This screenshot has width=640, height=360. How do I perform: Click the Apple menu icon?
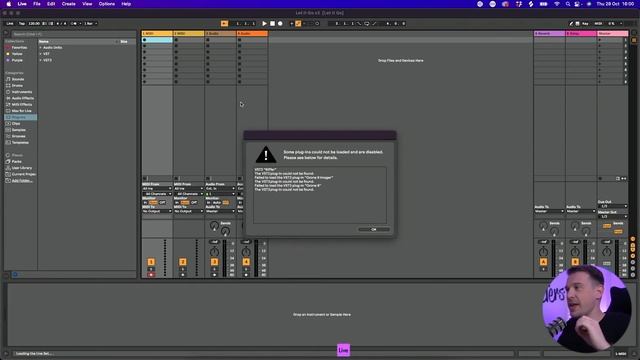pos(9,4)
